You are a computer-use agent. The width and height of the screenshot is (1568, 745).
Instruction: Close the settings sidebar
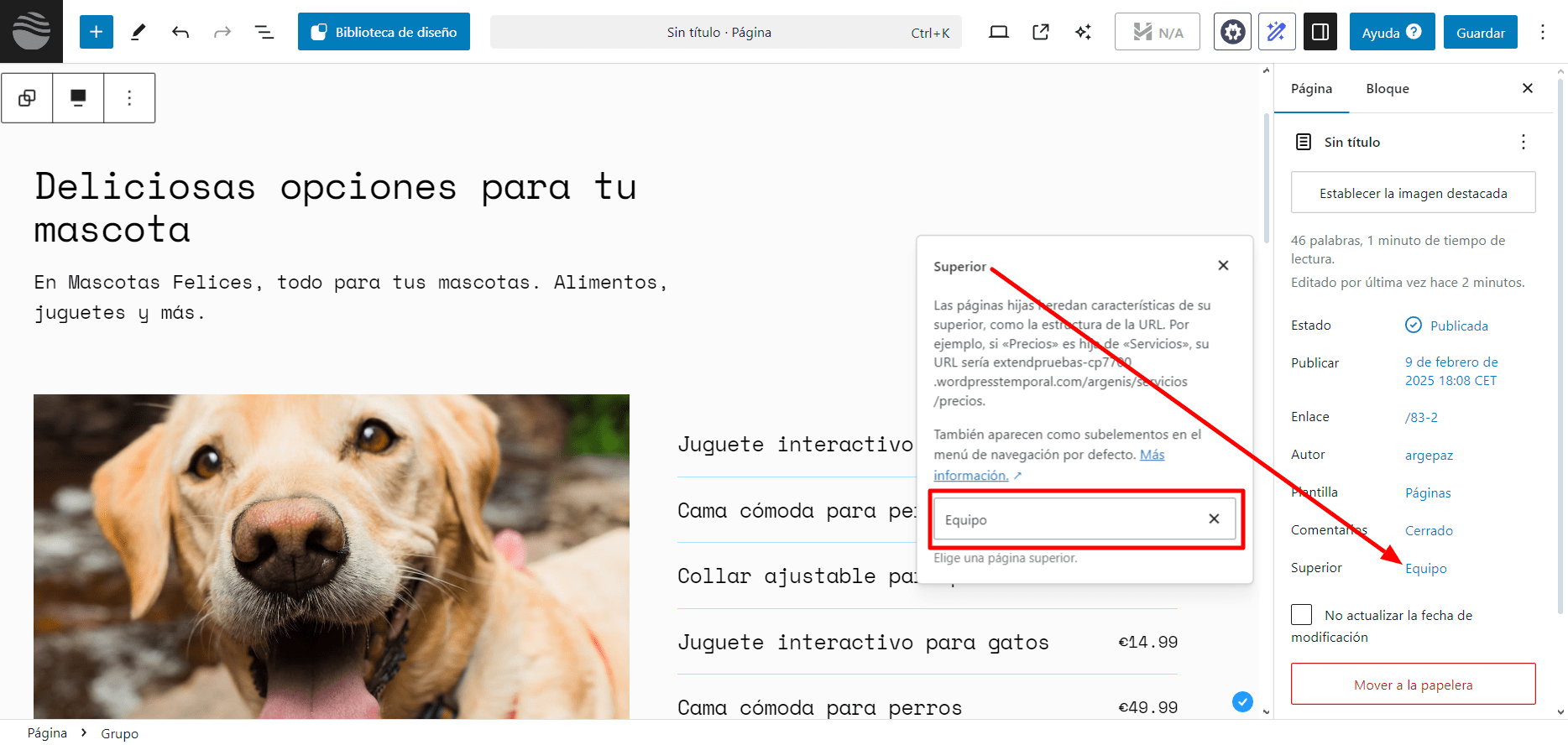click(1528, 88)
